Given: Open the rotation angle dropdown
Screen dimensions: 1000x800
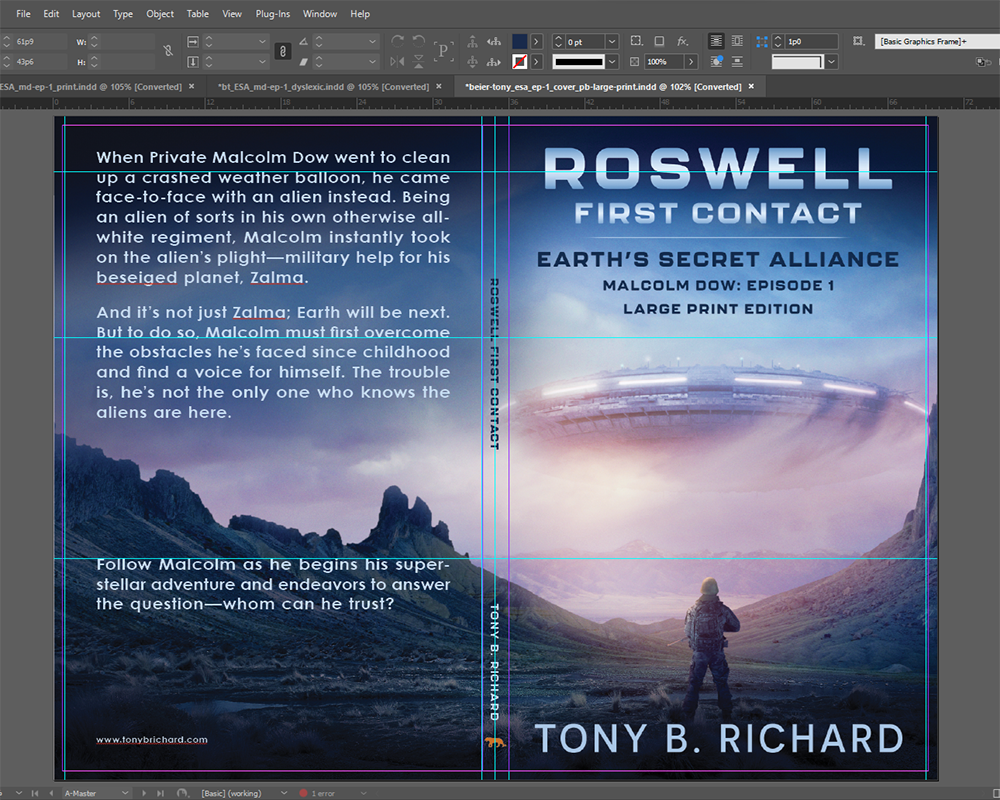Looking at the screenshot, I should tap(372, 41).
